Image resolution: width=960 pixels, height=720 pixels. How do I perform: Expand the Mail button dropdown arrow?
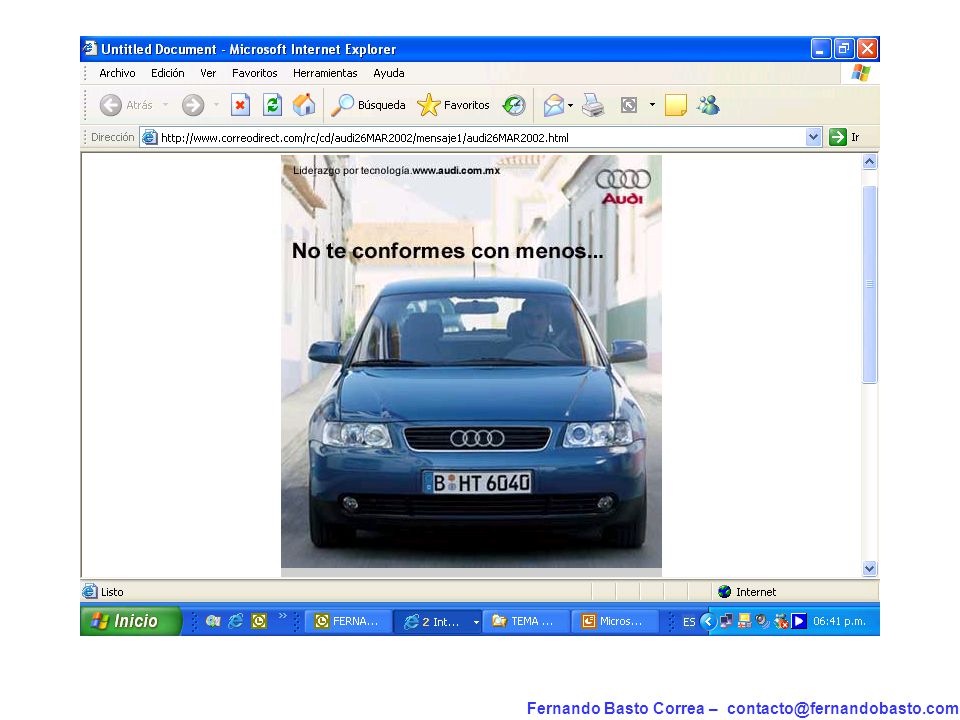point(571,105)
